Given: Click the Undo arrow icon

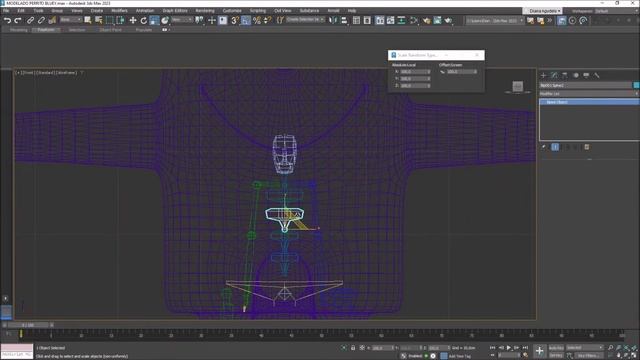Looking at the screenshot, I should pos(7,20).
